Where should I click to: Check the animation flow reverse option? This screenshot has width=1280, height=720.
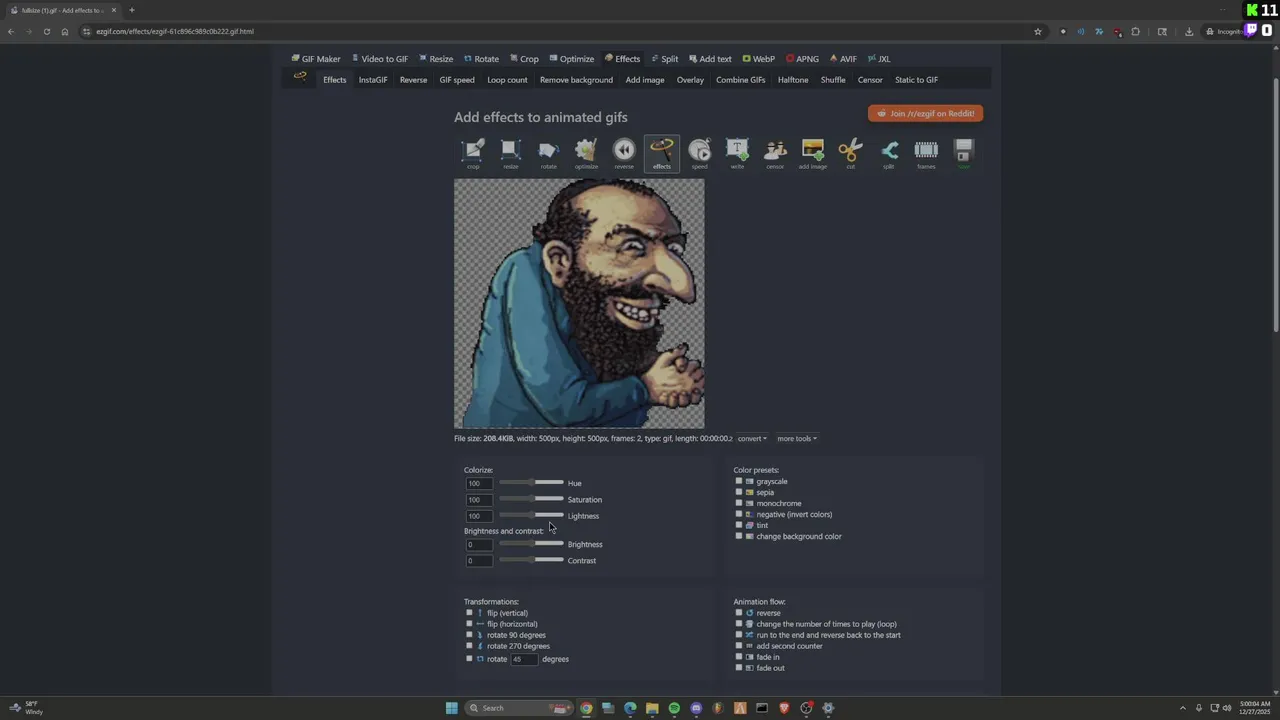tap(739, 613)
